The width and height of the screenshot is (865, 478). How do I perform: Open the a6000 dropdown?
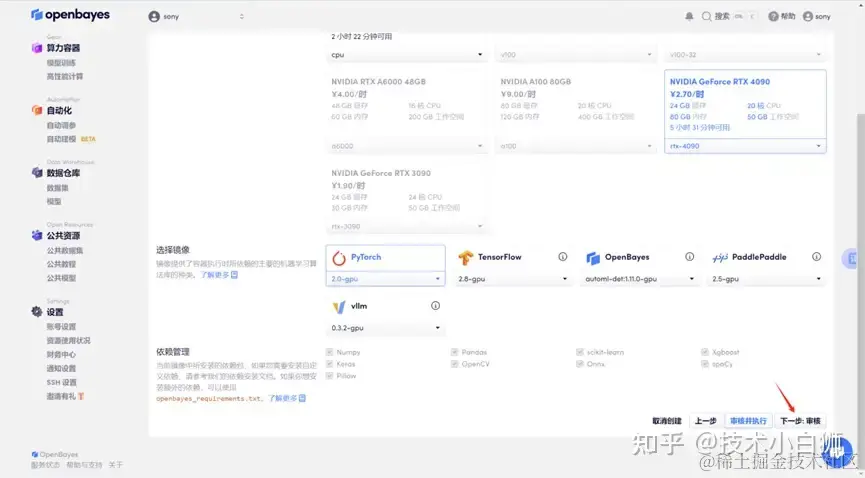coord(407,146)
